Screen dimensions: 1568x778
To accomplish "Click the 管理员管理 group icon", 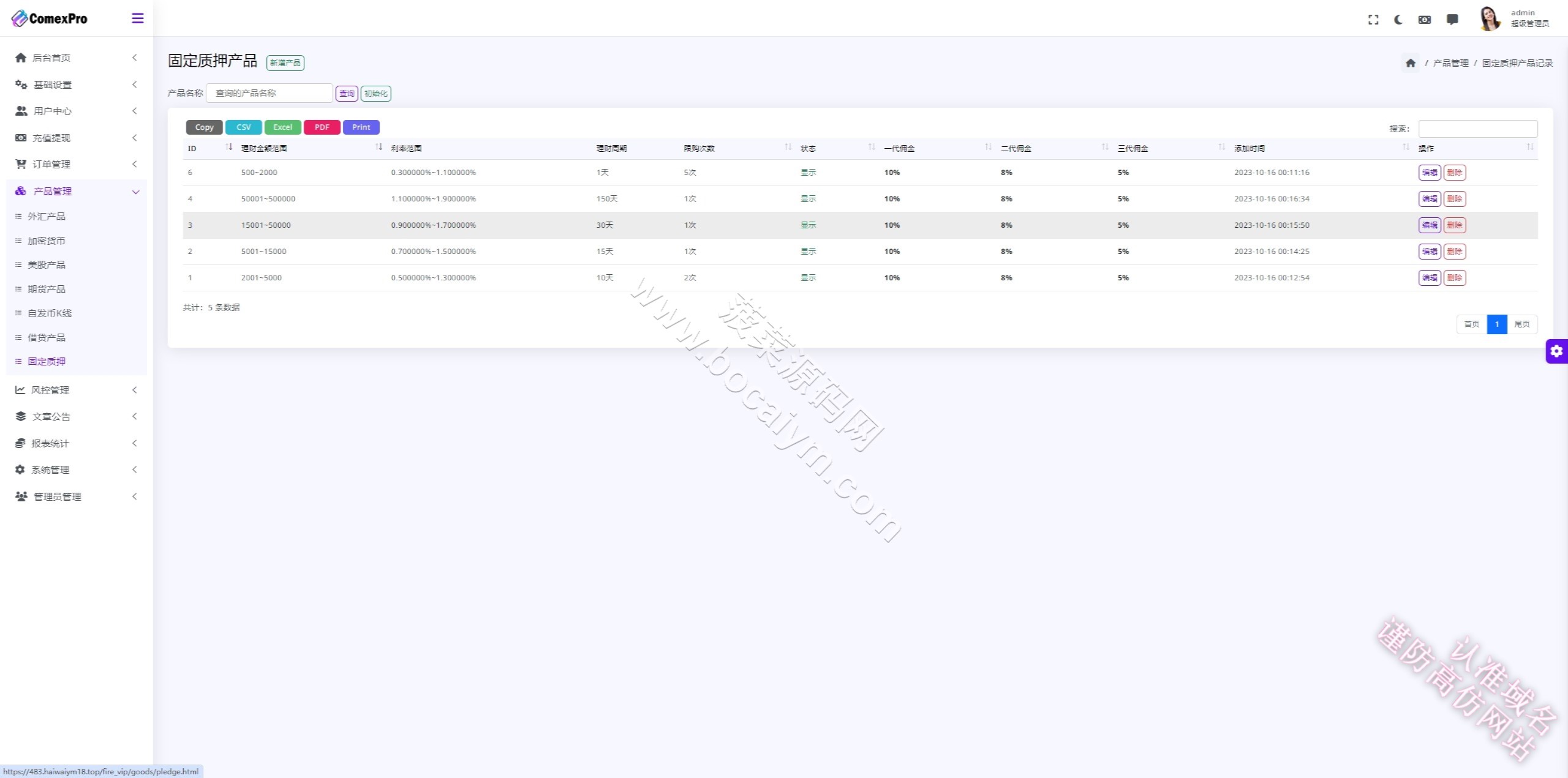I will click(x=21, y=496).
